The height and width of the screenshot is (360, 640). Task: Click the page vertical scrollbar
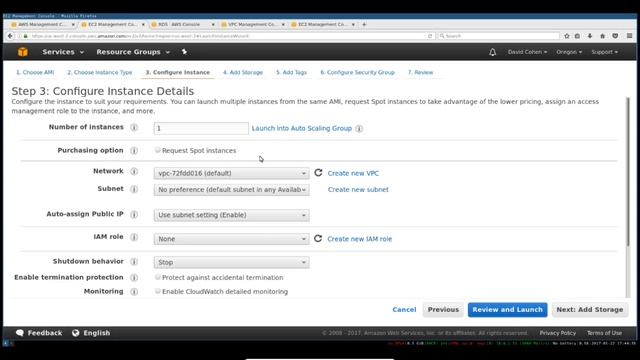(628, 171)
